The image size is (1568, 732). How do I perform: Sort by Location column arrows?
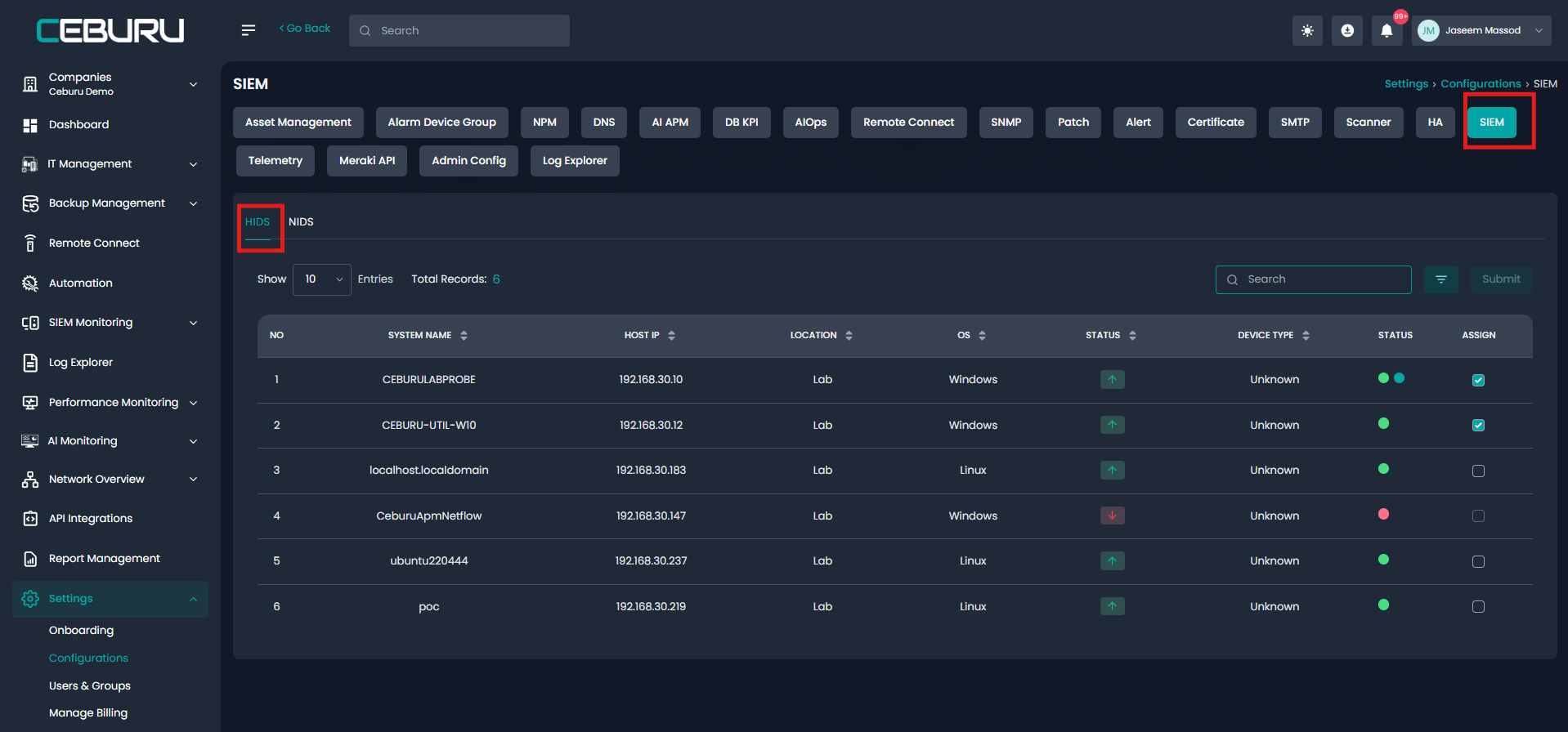click(x=849, y=336)
